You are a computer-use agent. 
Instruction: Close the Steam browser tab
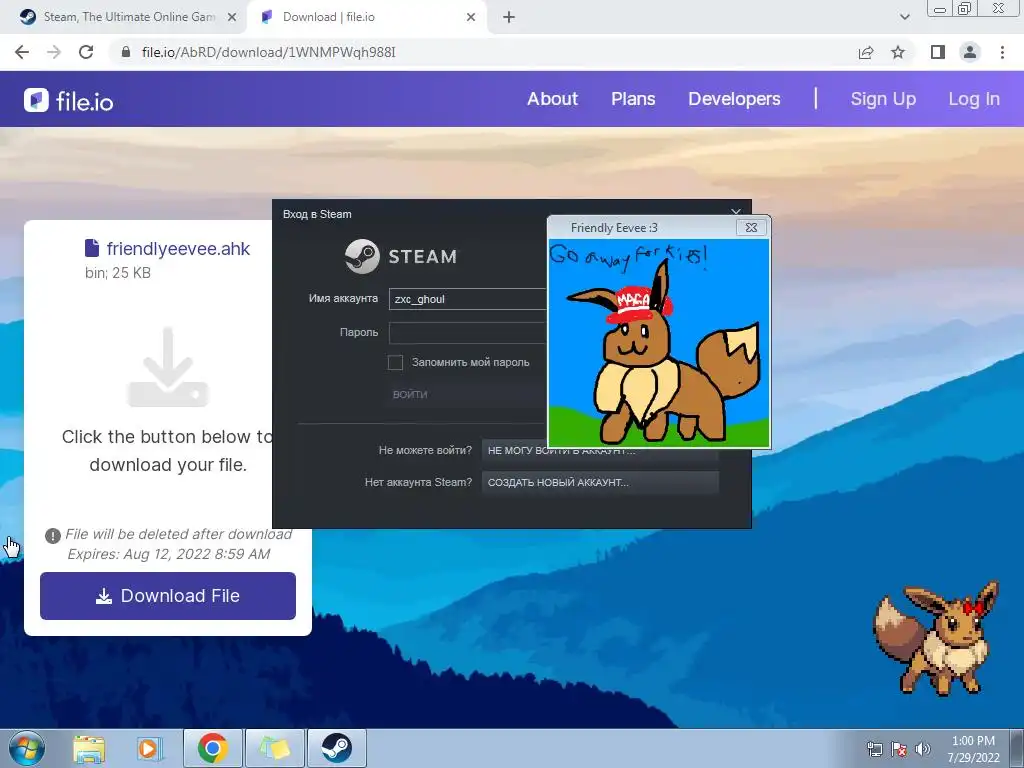(232, 17)
